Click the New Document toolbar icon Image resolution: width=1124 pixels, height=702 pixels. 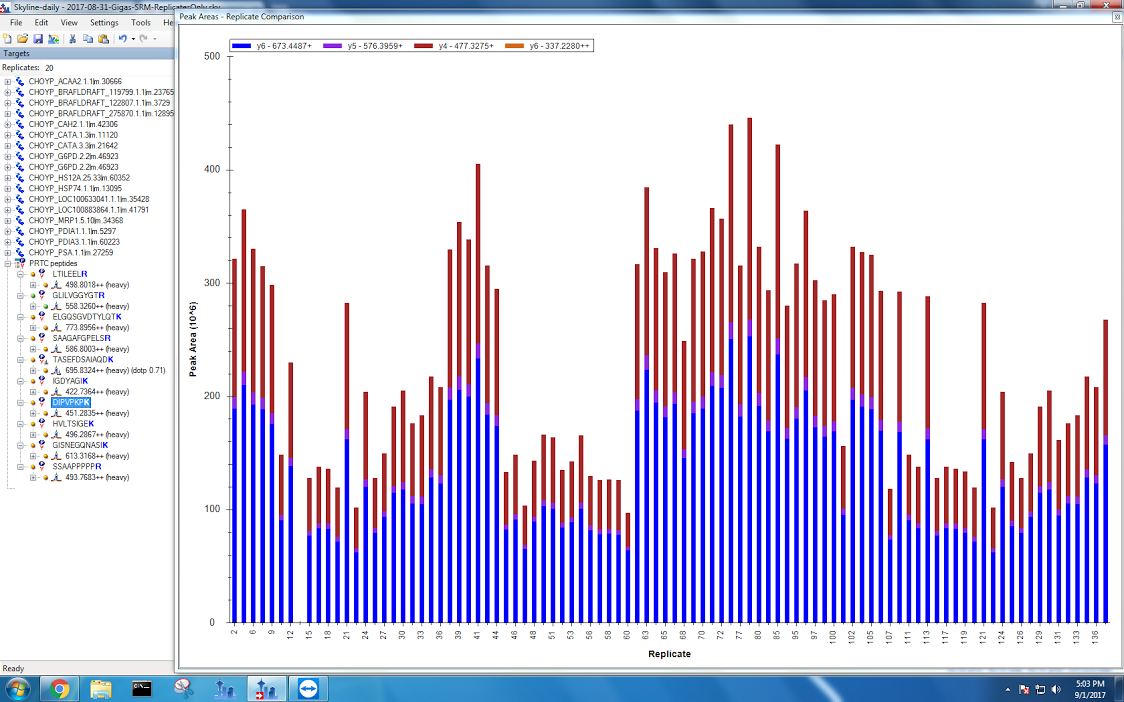8,39
